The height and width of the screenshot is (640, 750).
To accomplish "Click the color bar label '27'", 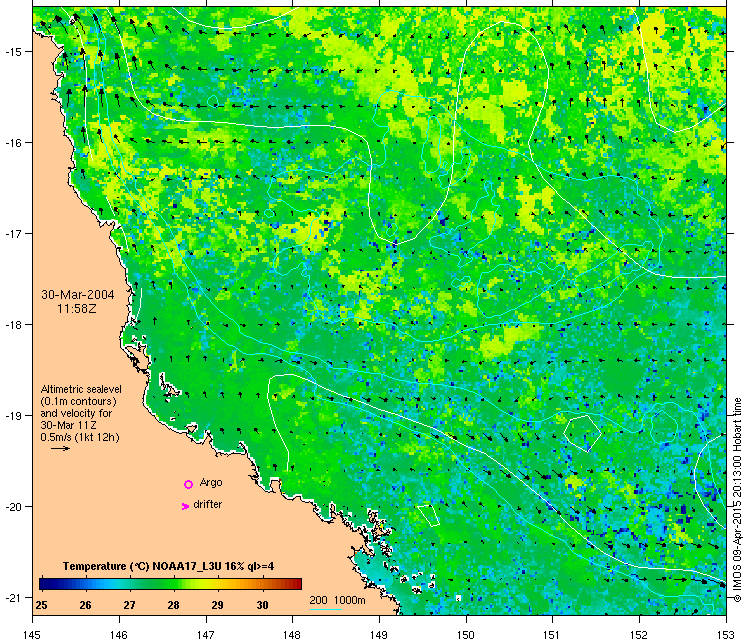I will [x=129, y=605].
